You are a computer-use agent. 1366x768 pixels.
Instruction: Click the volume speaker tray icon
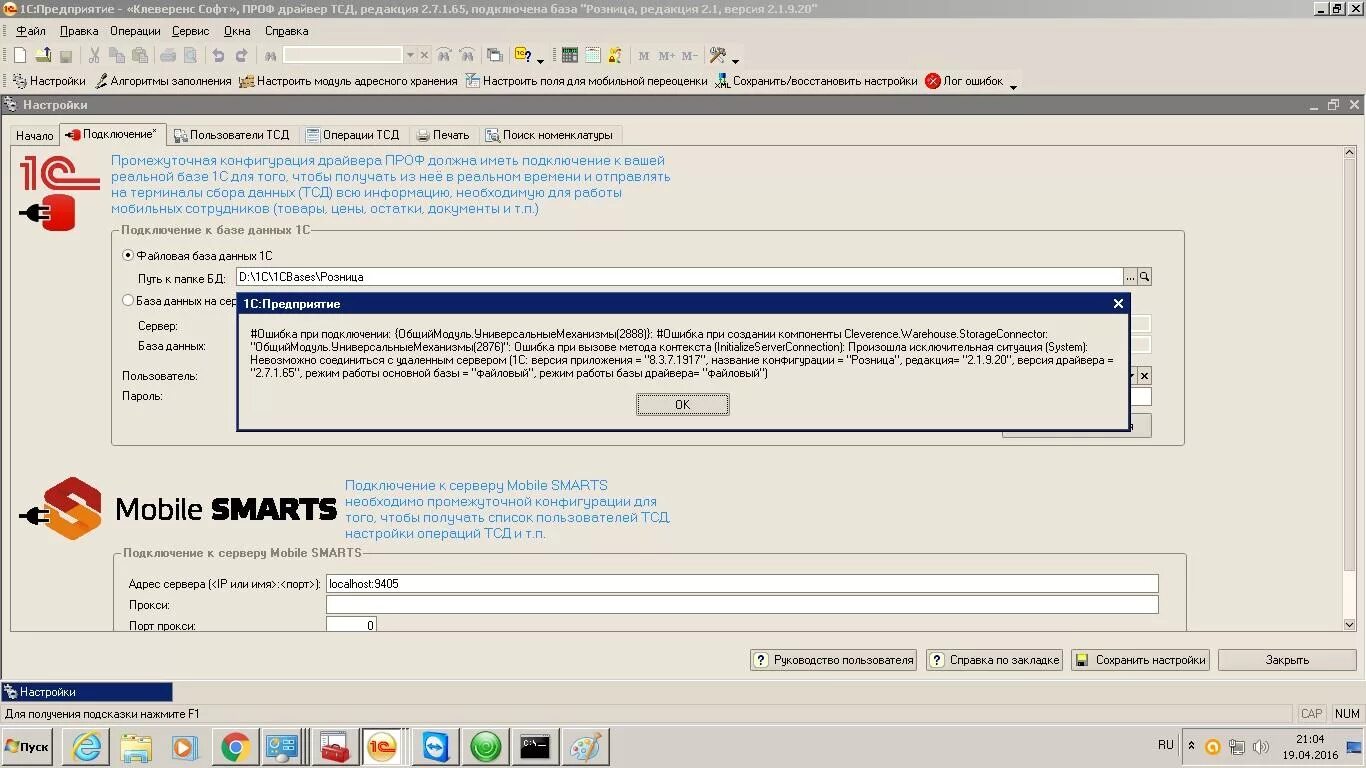click(1260, 747)
